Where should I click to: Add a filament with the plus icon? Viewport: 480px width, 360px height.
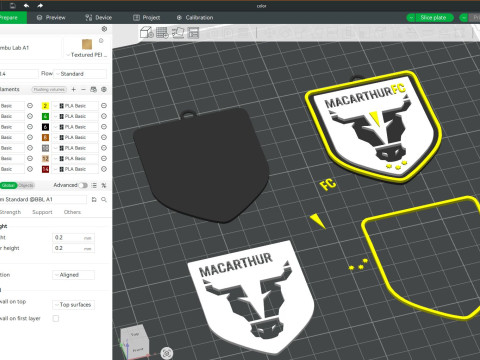[74, 89]
